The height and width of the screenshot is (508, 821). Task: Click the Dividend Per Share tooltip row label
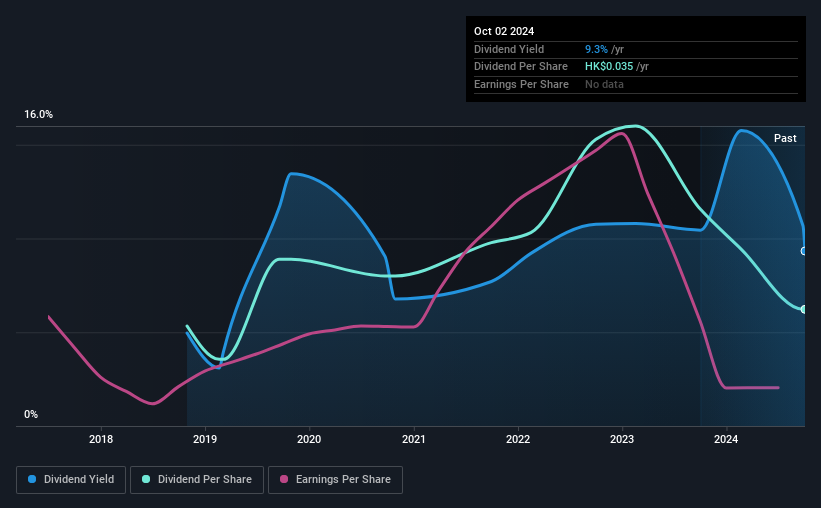tap(520, 67)
